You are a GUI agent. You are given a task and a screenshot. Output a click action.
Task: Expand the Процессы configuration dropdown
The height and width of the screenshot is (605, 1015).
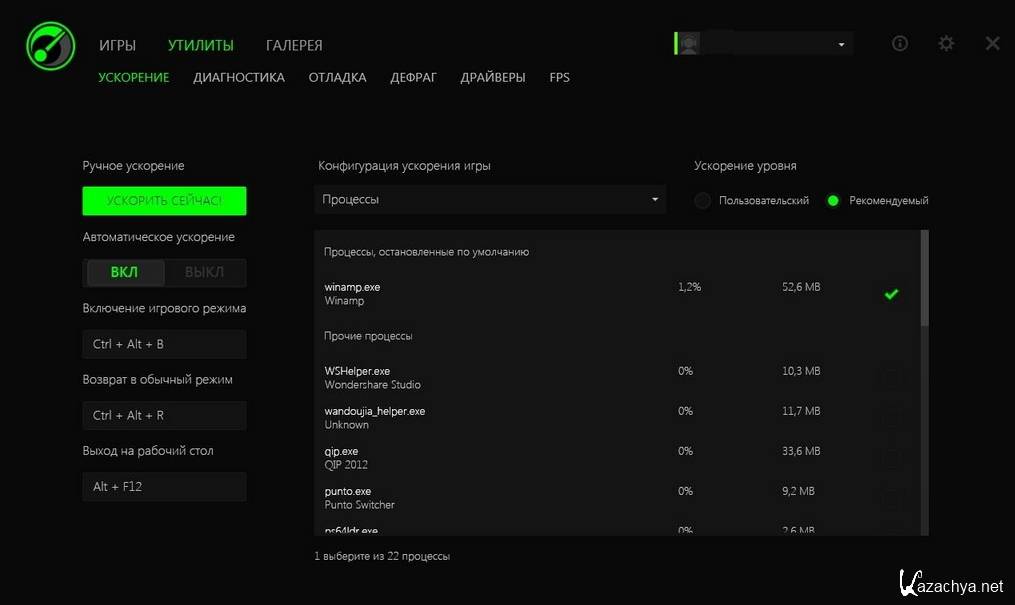pyautogui.click(x=489, y=200)
